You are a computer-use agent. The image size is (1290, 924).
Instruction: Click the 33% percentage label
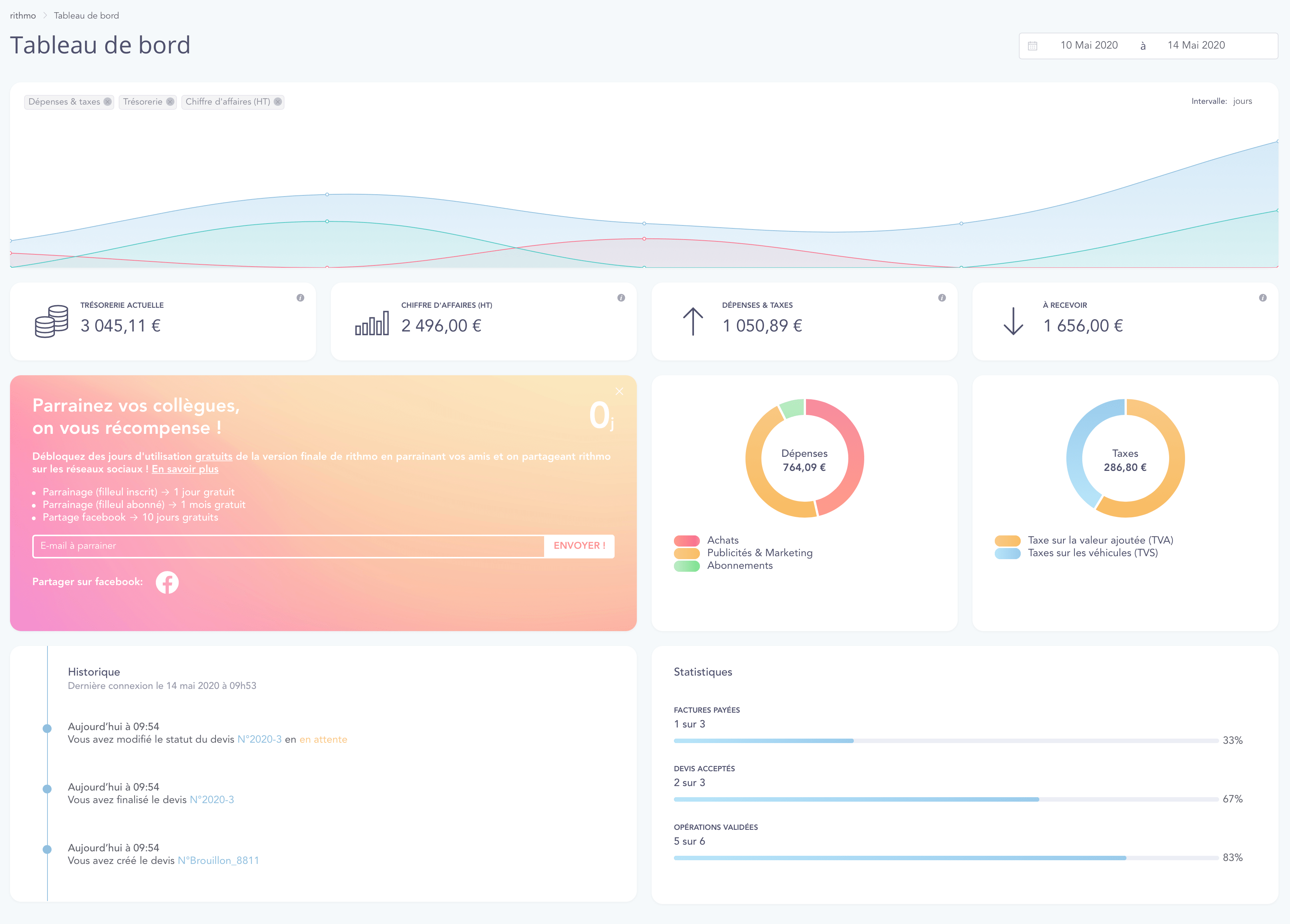click(x=1233, y=740)
